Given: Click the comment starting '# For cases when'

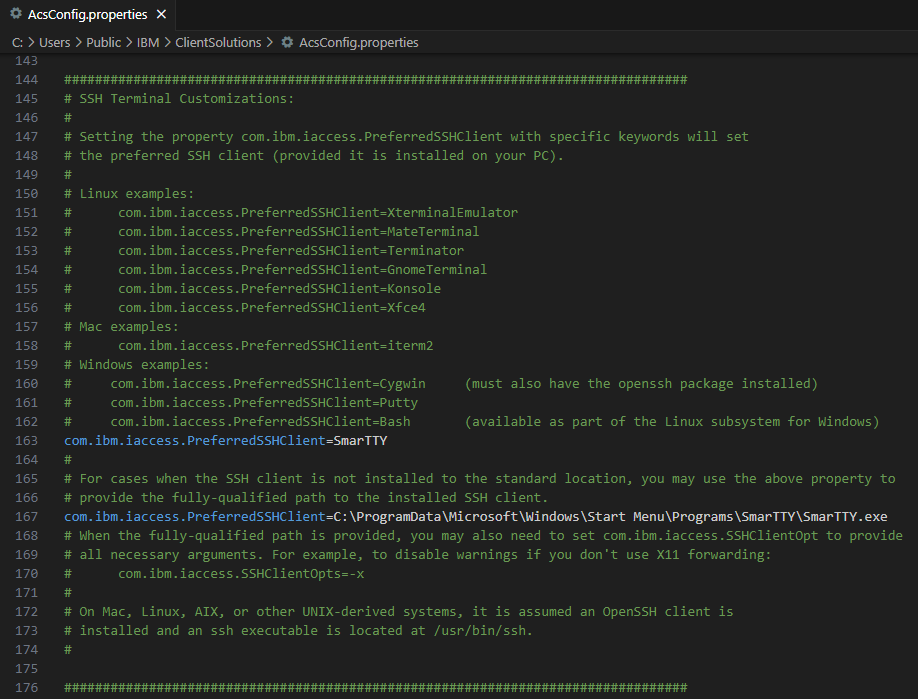Looking at the screenshot, I should (479, 478).
